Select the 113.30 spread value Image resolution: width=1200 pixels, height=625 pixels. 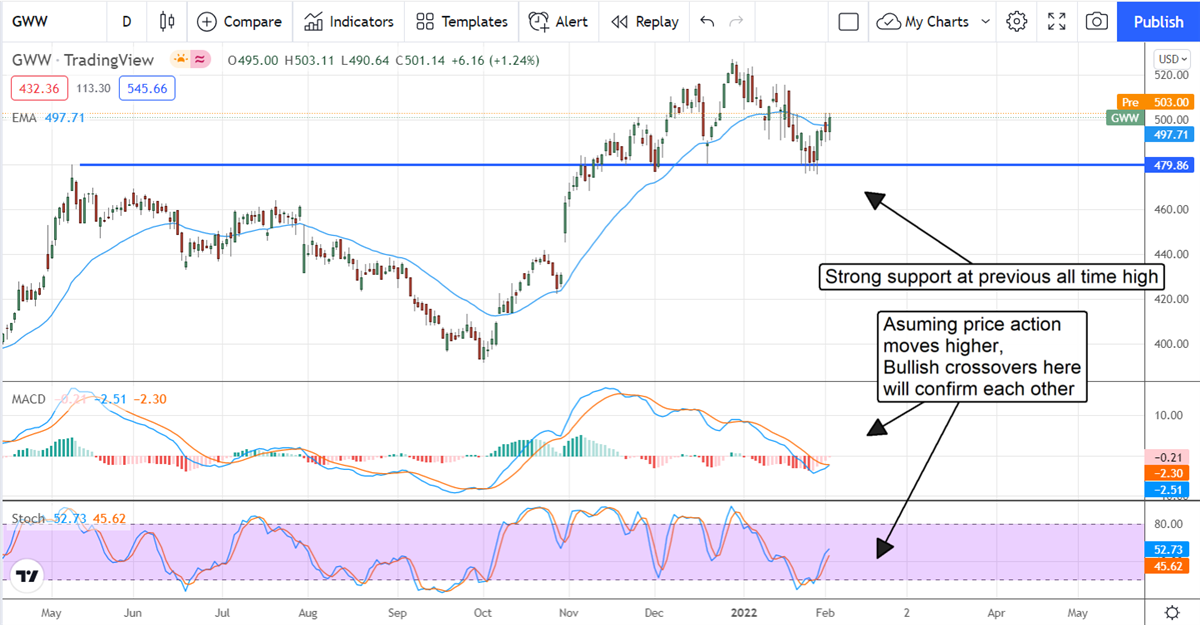92,88
